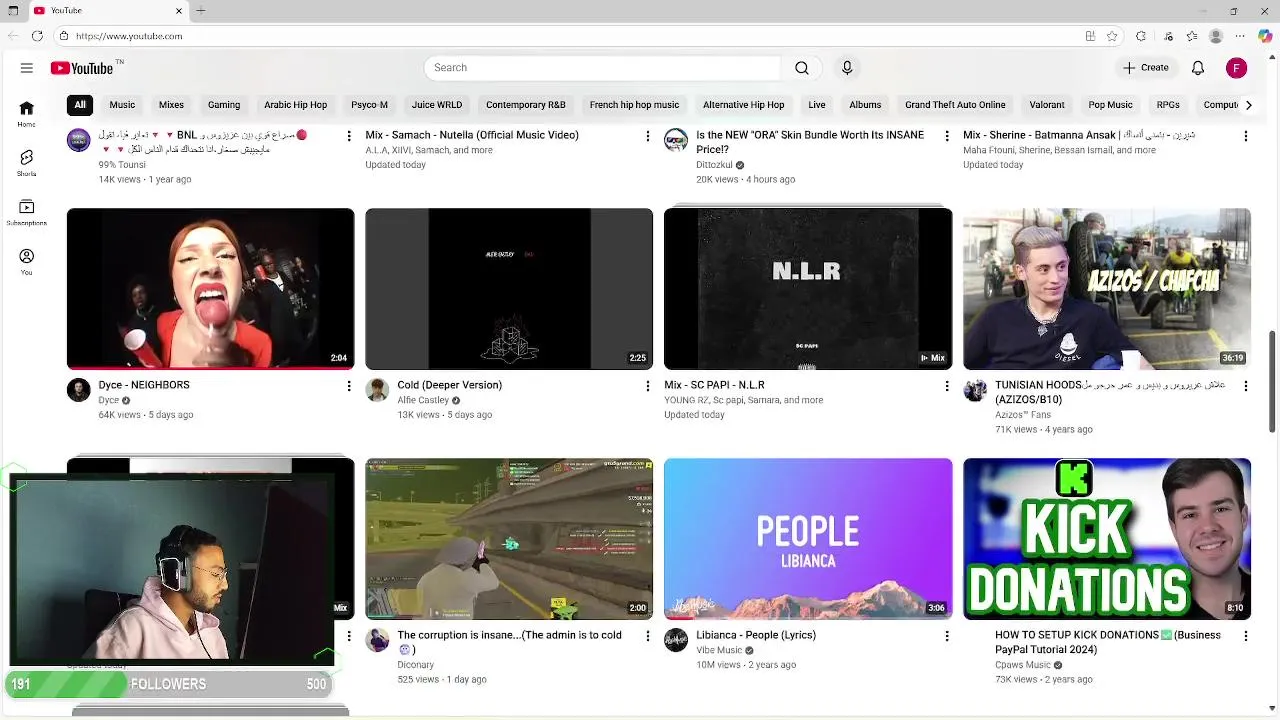Open the N.L.R mix thumbnail
Viewport: 1280px width, 720px height.
click(x=808, y=289)
